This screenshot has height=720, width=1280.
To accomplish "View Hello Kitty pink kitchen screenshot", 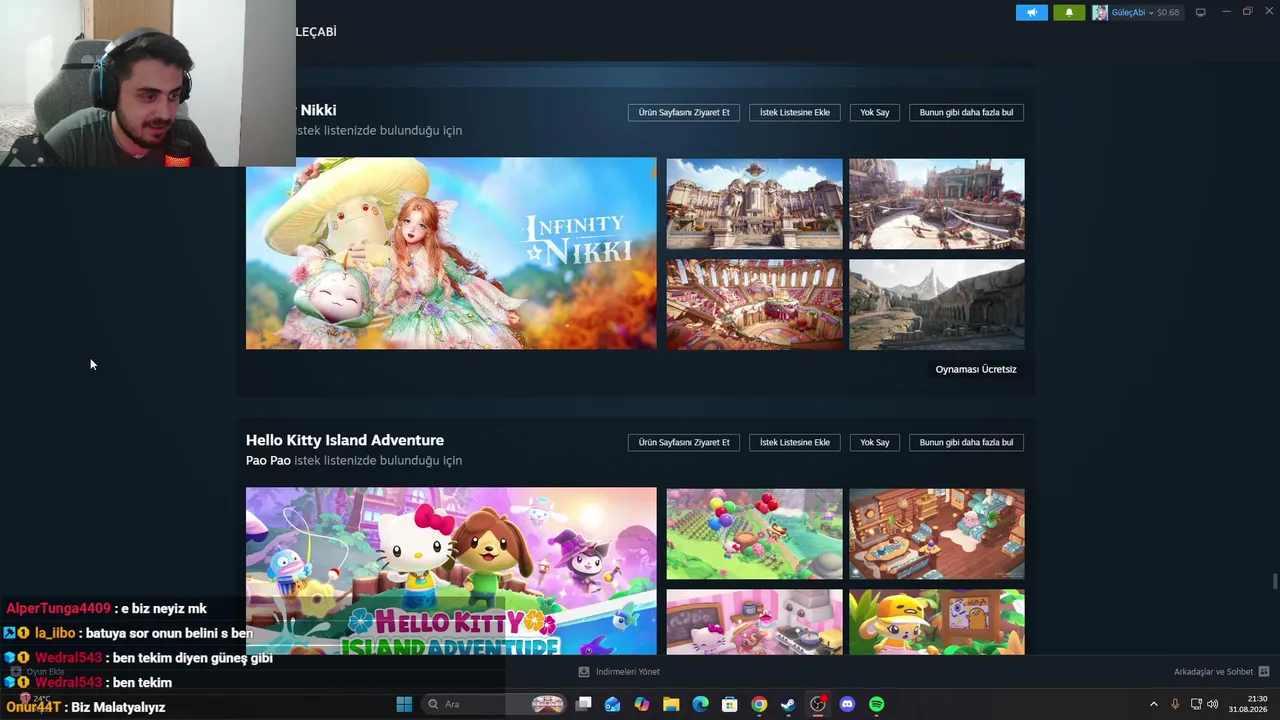I will tap(755, 622).
